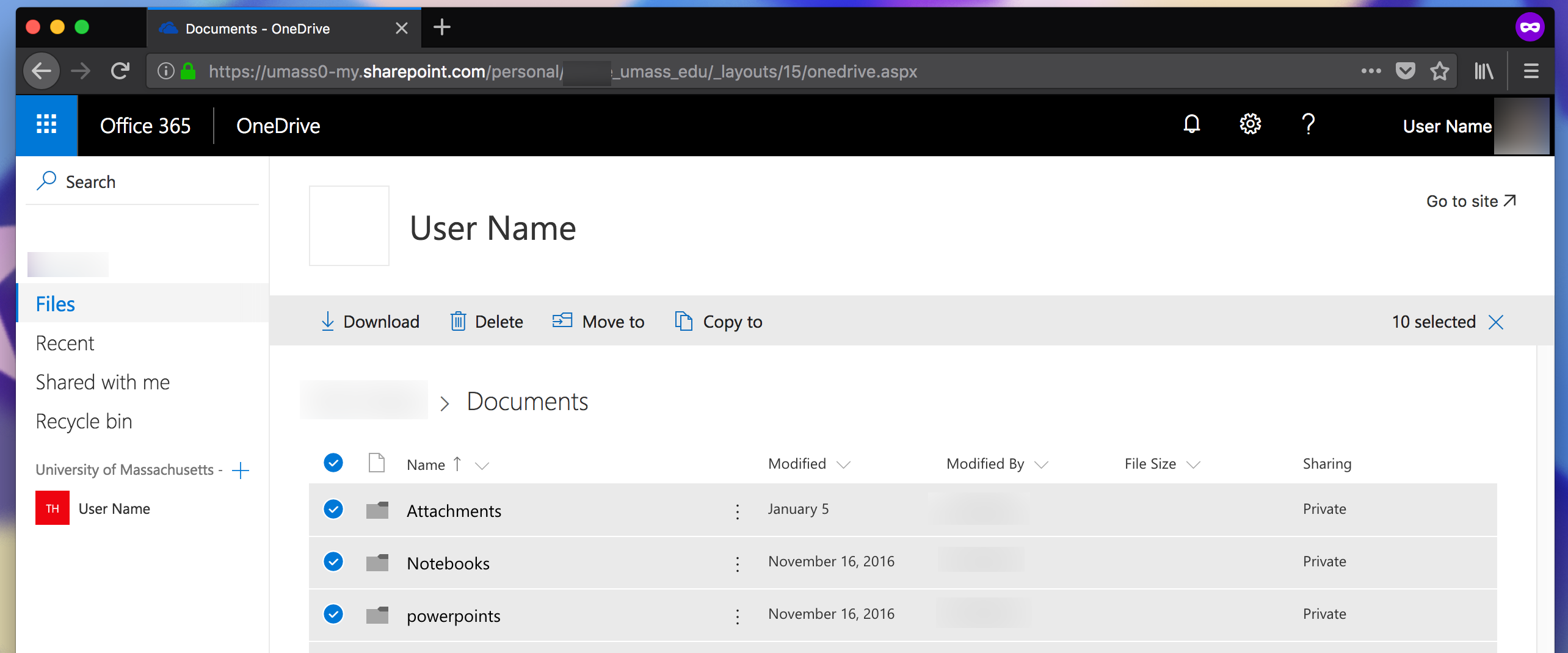Click the Search input field
Image resolution: width=1568 pixels, height=653 pixels.
142,182
